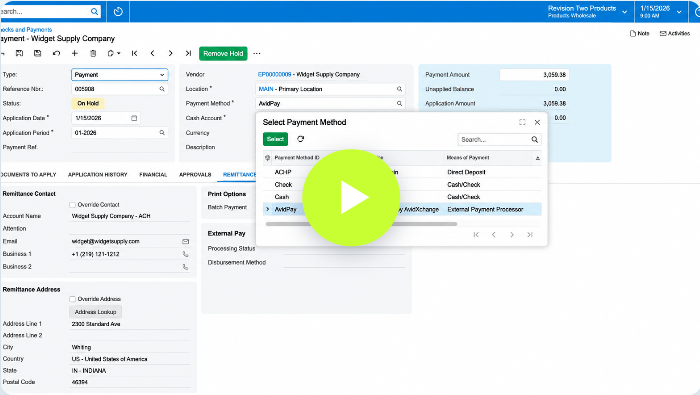This screenshot has height=395, width=700.
Task: Toggle the Override Address checkbox
Action: tap(72, 299)
